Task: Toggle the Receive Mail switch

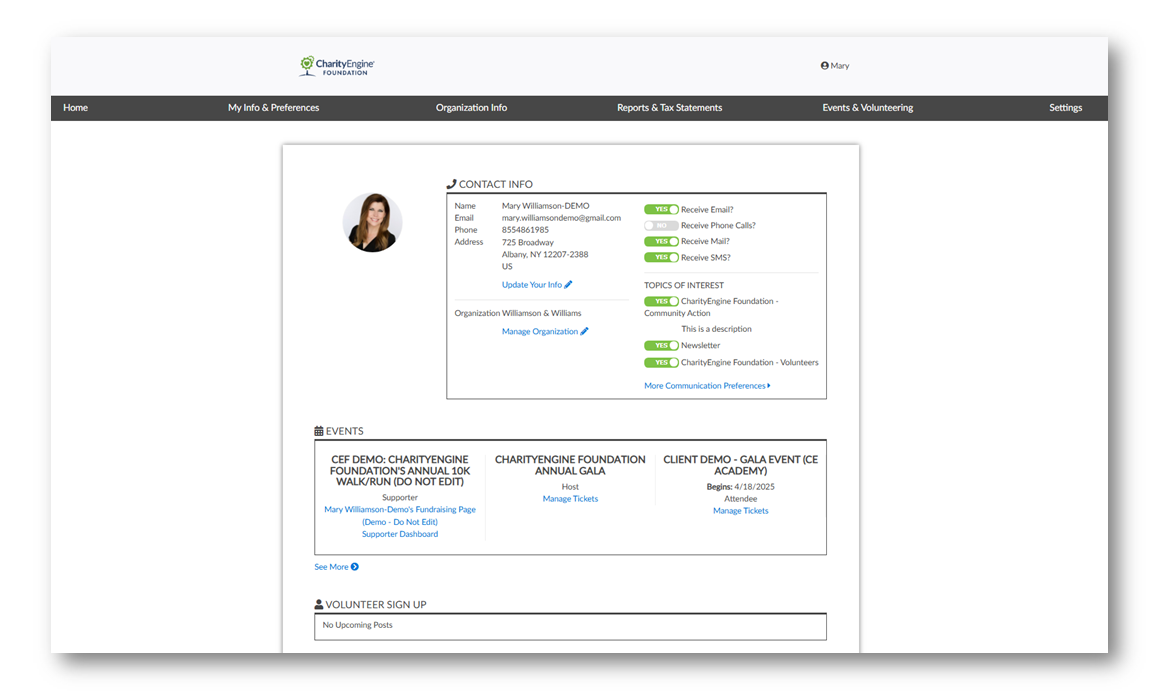Action: coord(661,242)
